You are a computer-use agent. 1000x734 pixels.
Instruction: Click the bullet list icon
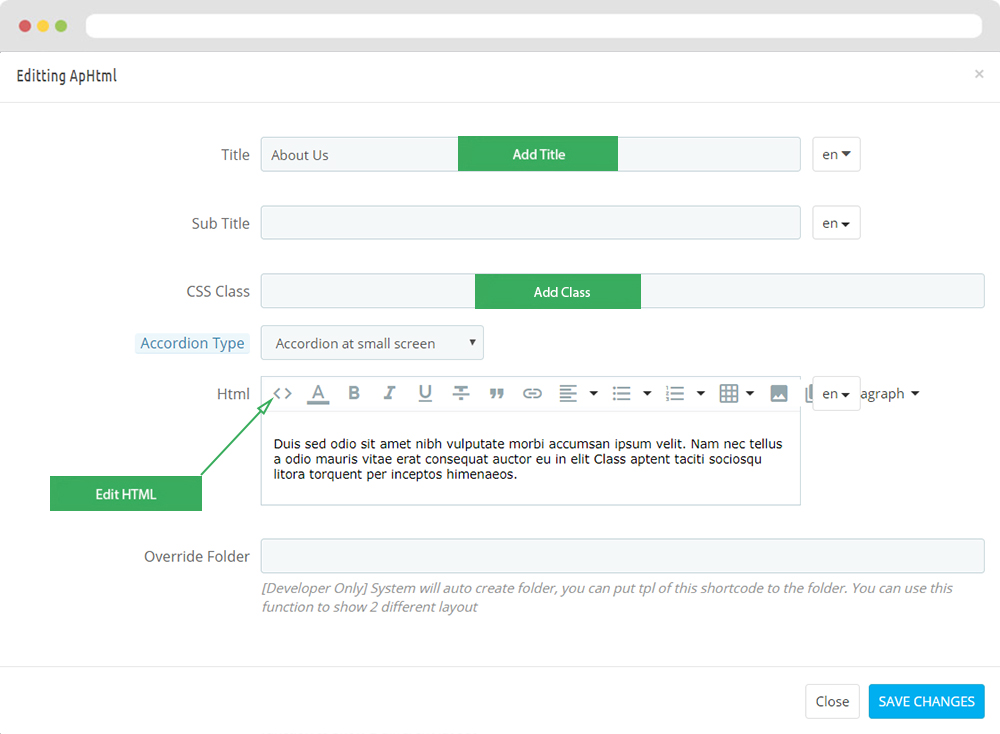point(622,394)
